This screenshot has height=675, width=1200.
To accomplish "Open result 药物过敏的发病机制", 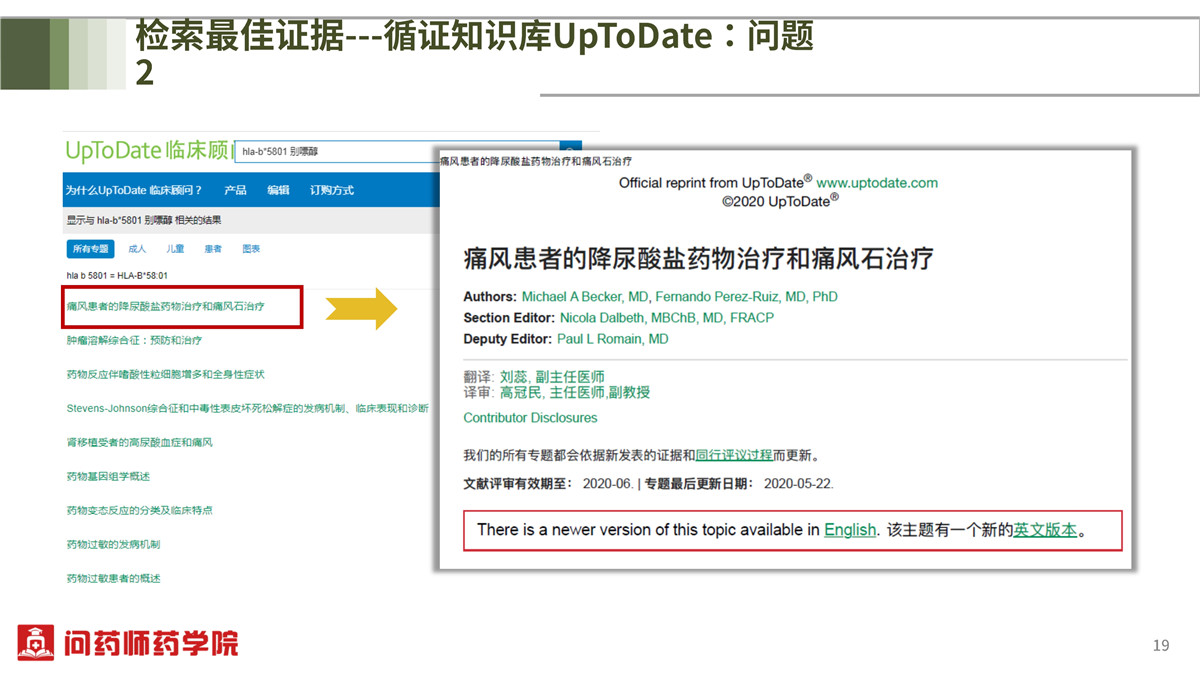I will click(x=113, y=544).
